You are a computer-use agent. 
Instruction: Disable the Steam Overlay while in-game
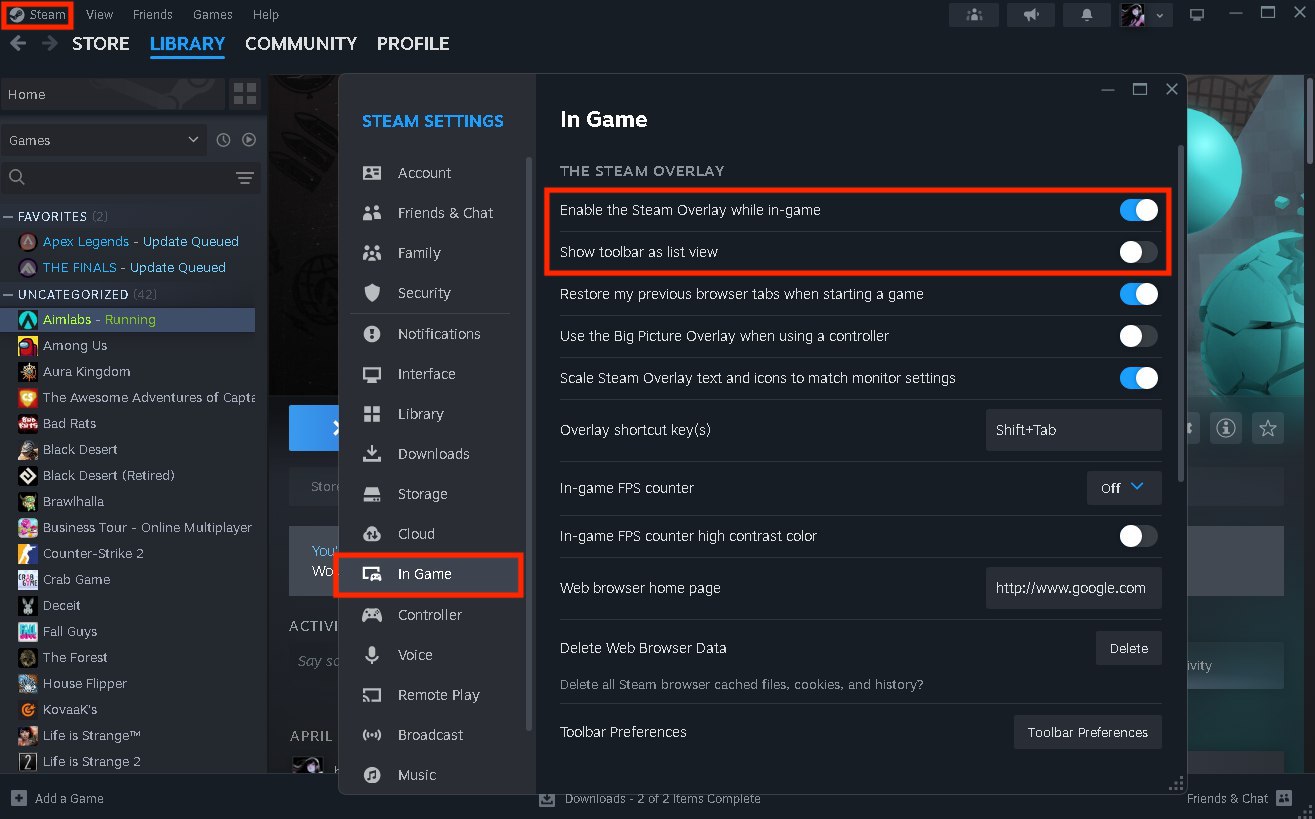(1137, 210)
